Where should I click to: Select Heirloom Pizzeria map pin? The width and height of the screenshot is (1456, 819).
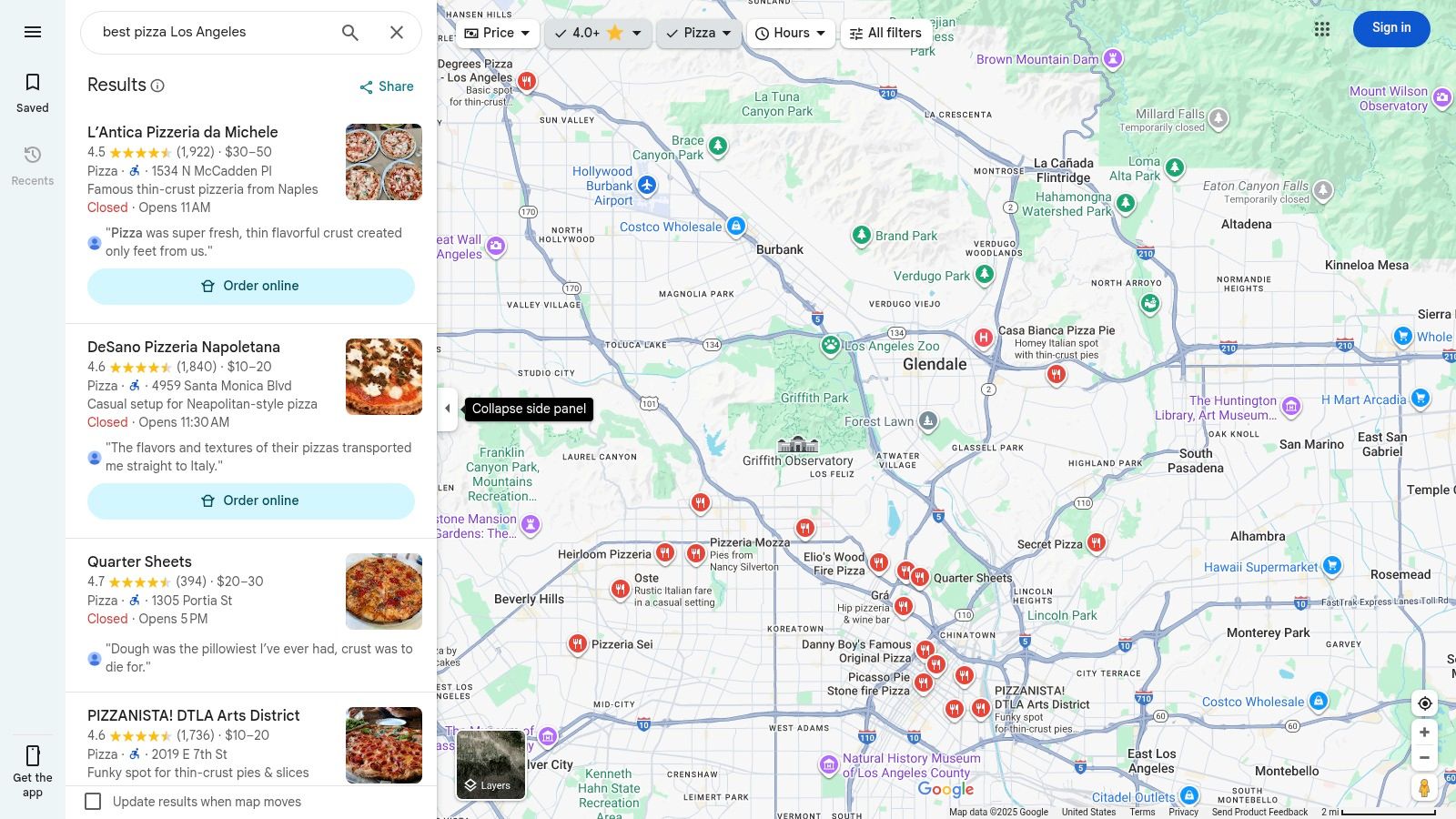click(x=665, y=552)
